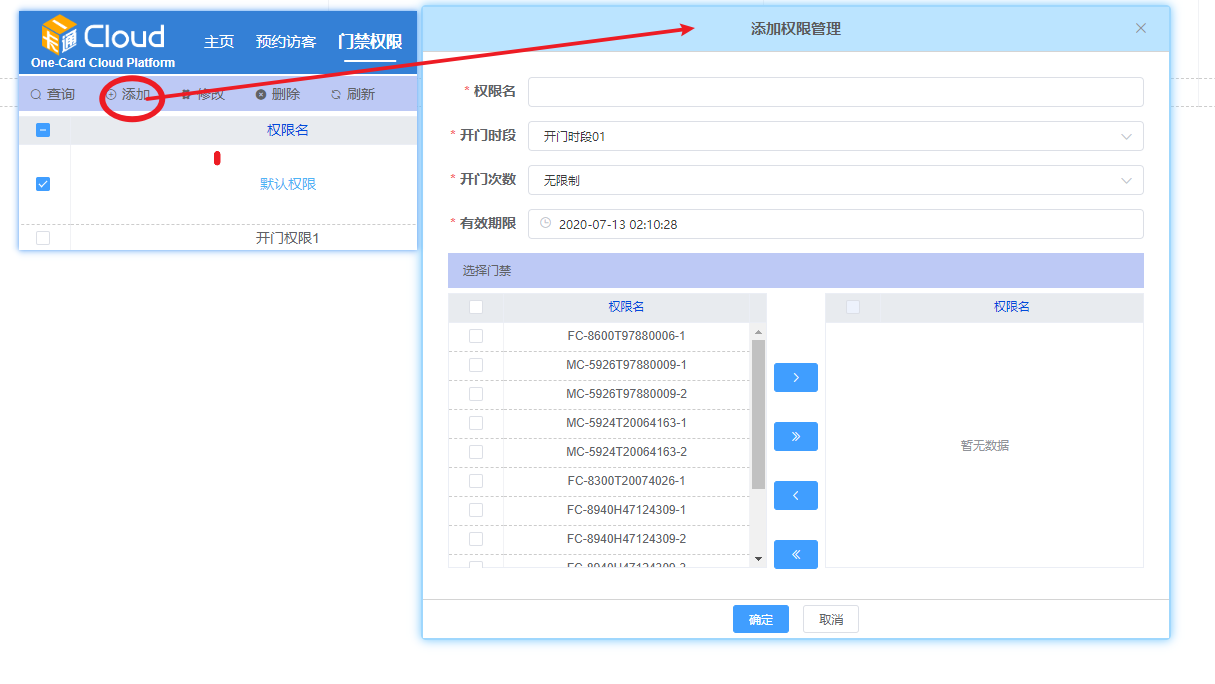
Task: Select checkbox for MC-5924T20064163-1
Action: (x=476, y=423)
